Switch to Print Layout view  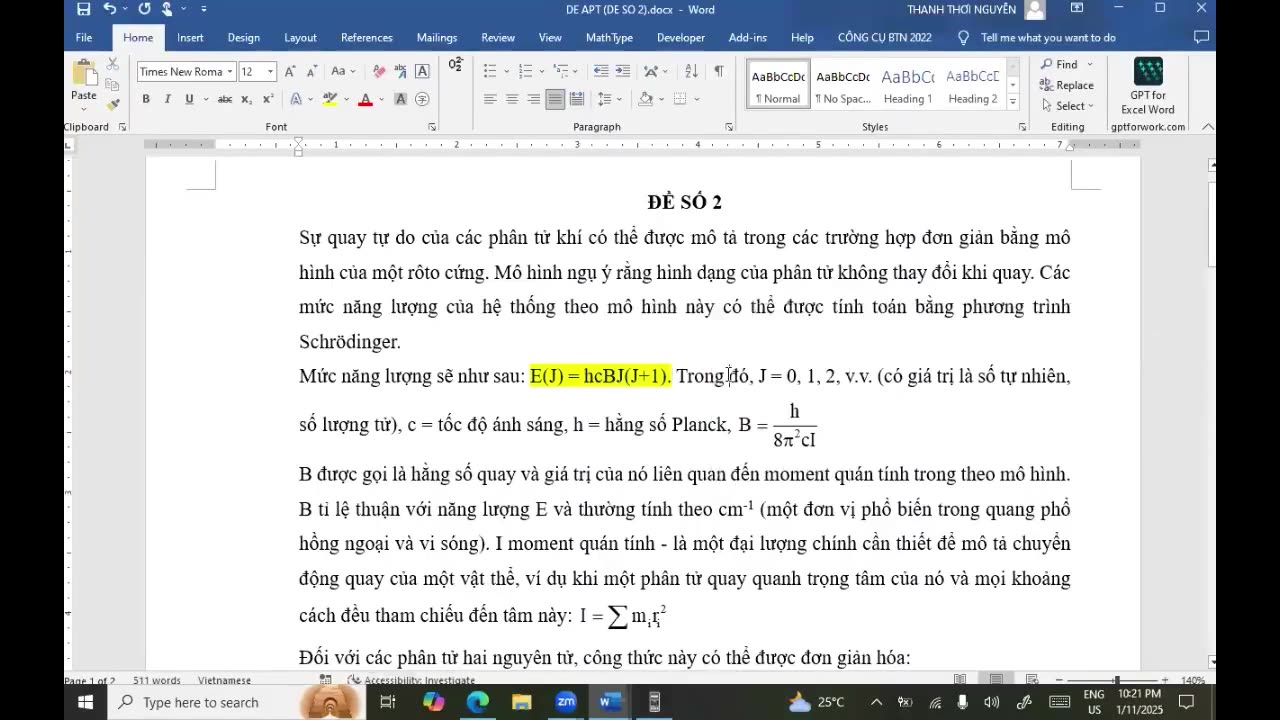click(x=996, y=680)
